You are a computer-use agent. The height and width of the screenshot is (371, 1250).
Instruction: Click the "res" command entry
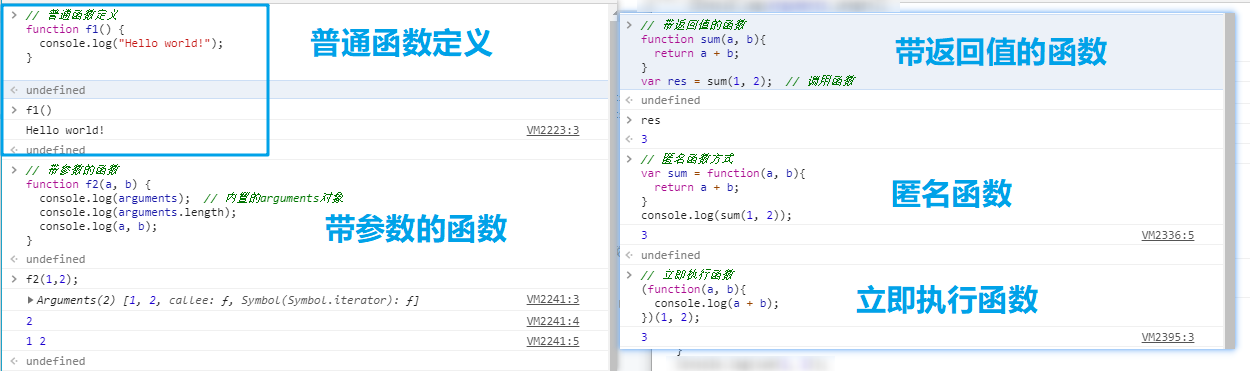(651, 120)
